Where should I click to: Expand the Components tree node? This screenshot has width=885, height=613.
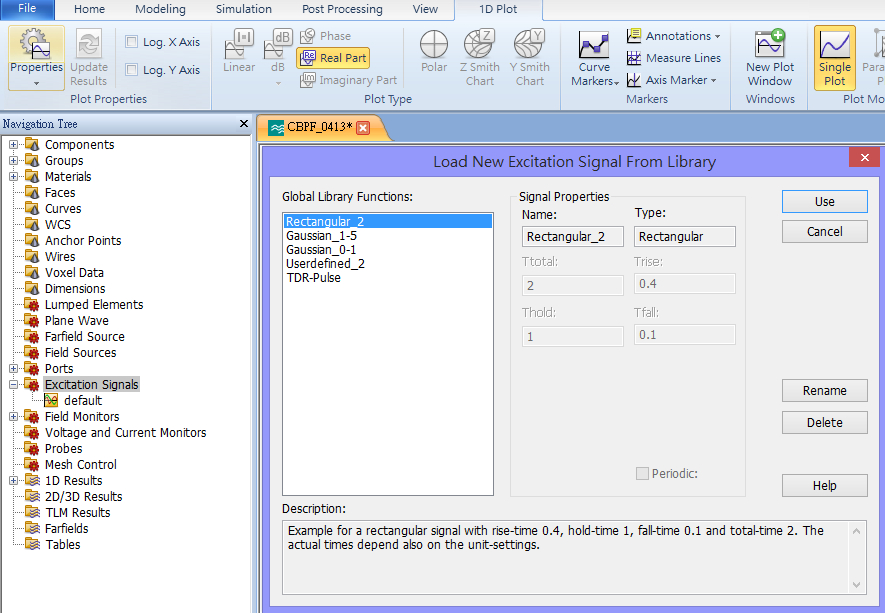[14, 145]
